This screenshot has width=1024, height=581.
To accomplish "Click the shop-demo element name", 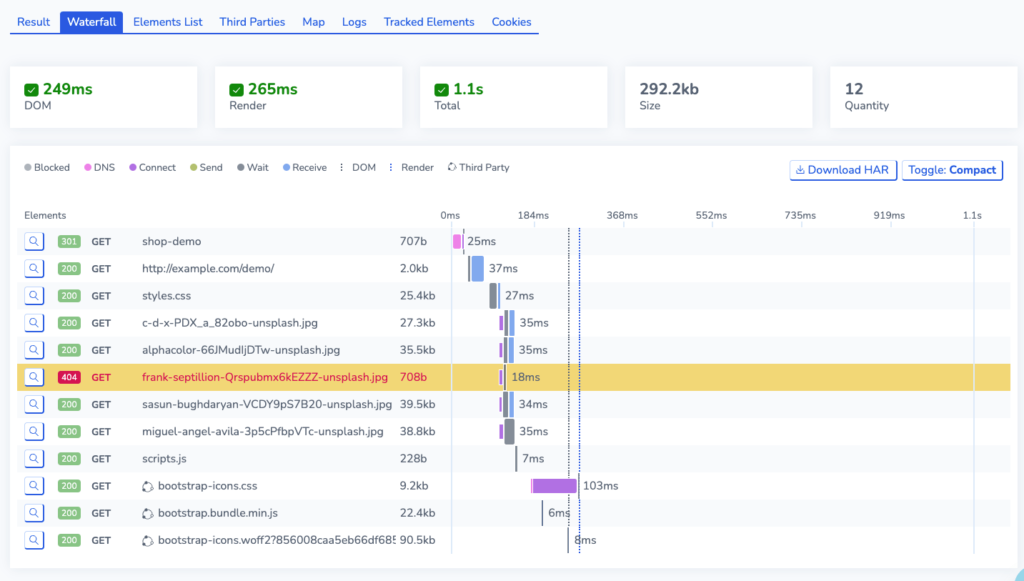I will point(172,242).
